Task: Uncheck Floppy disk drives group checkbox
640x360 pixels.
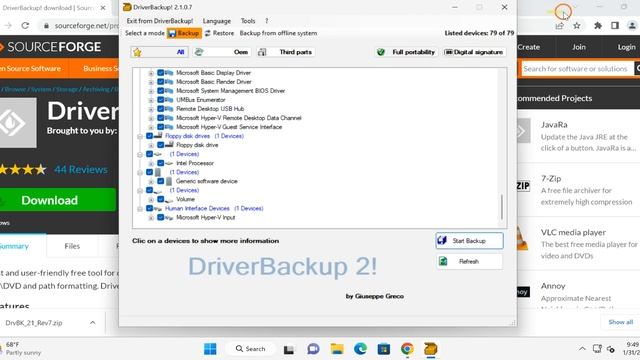Action: [x=149, y=136]
